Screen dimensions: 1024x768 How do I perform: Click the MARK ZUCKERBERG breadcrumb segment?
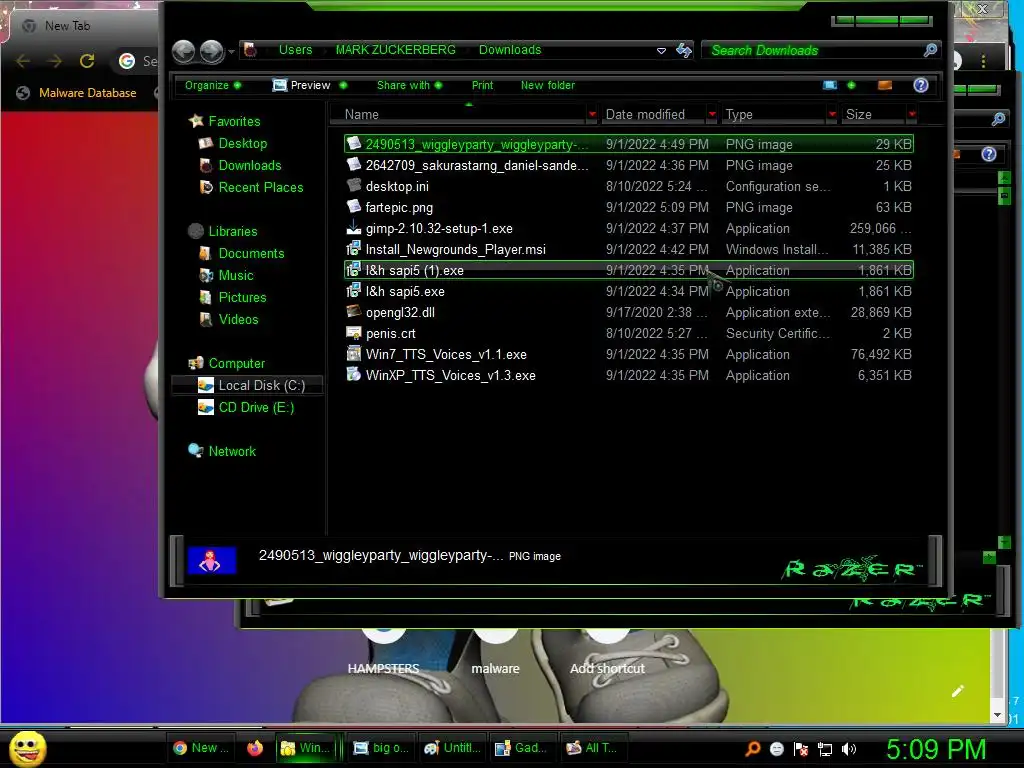point(395,50)
